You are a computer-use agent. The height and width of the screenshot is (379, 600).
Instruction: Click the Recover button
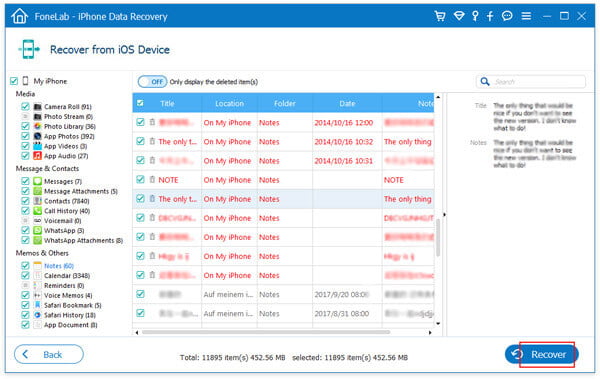541,354
